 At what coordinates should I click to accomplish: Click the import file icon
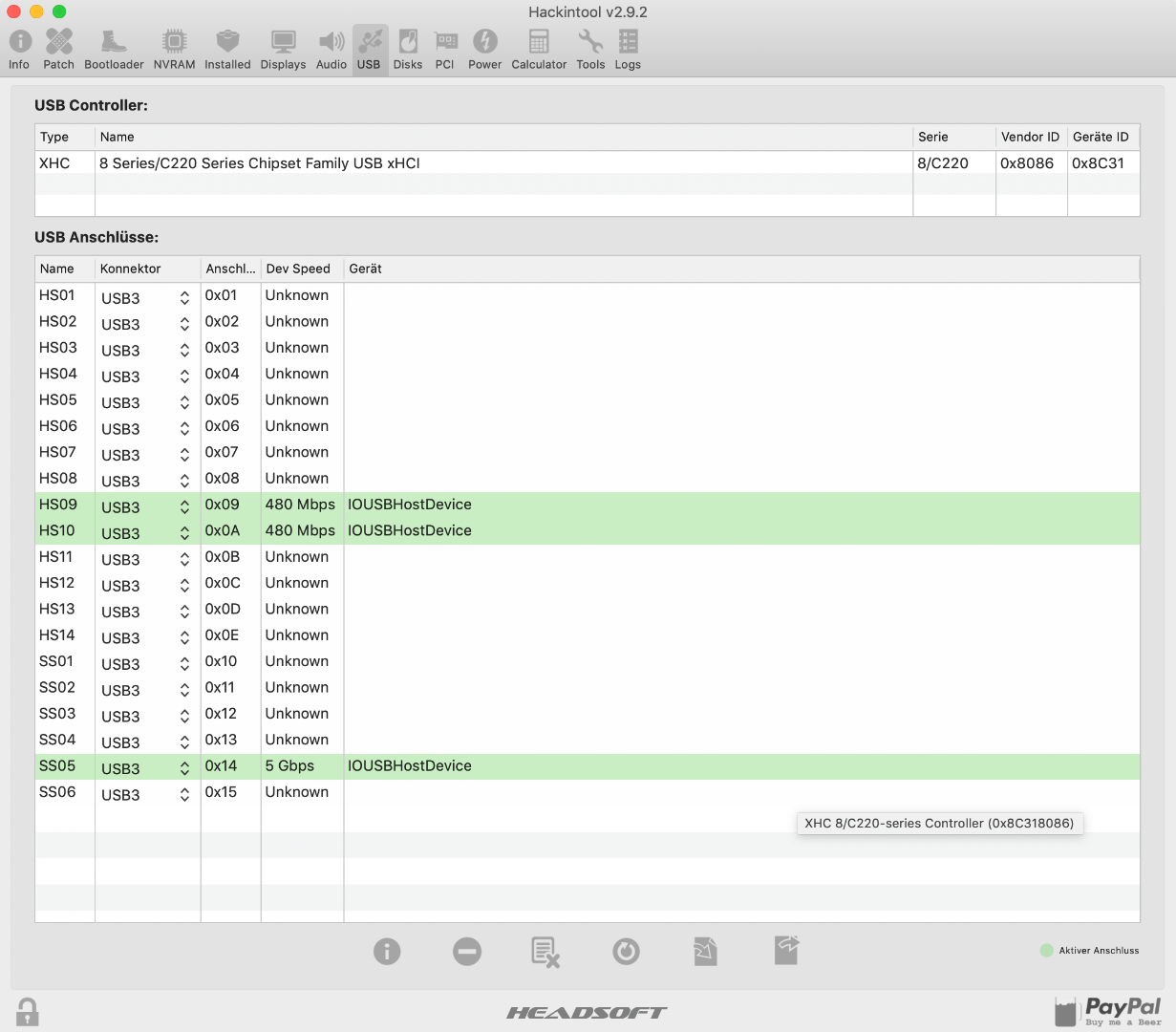pyautogui.click(x=705, y=952)
